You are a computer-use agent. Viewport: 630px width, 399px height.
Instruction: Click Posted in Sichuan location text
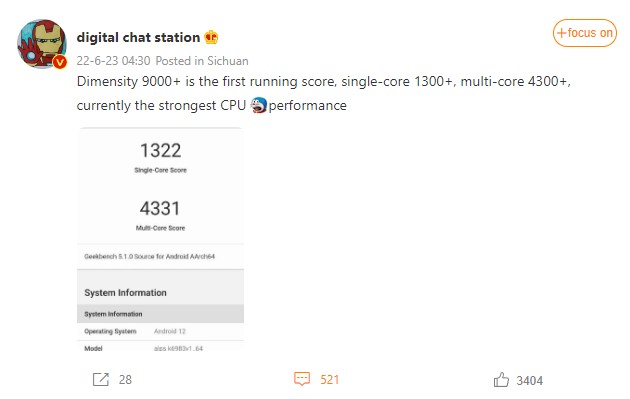(x=202, y=61)
